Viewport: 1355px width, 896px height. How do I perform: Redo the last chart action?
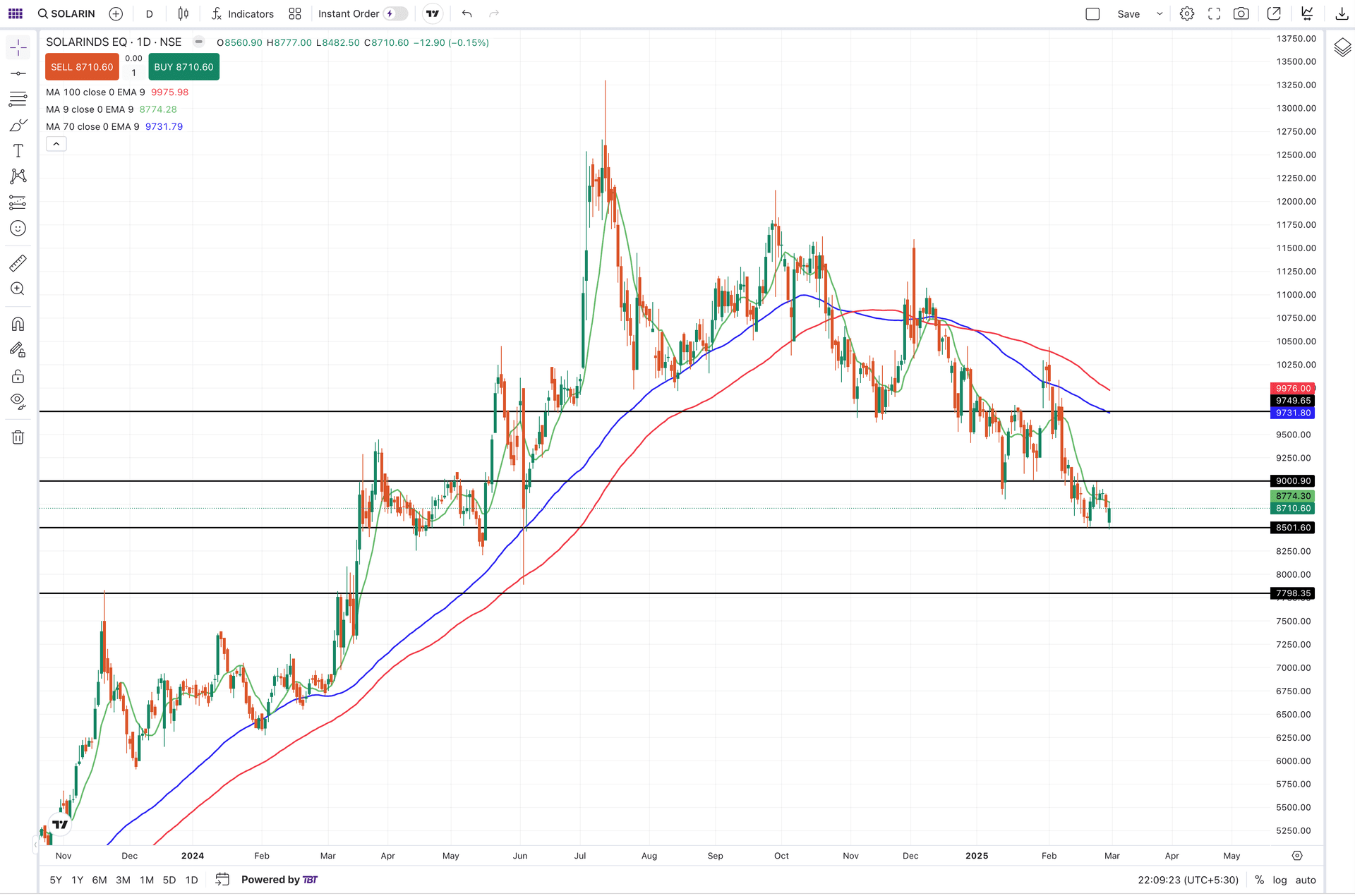click(494, 13)
